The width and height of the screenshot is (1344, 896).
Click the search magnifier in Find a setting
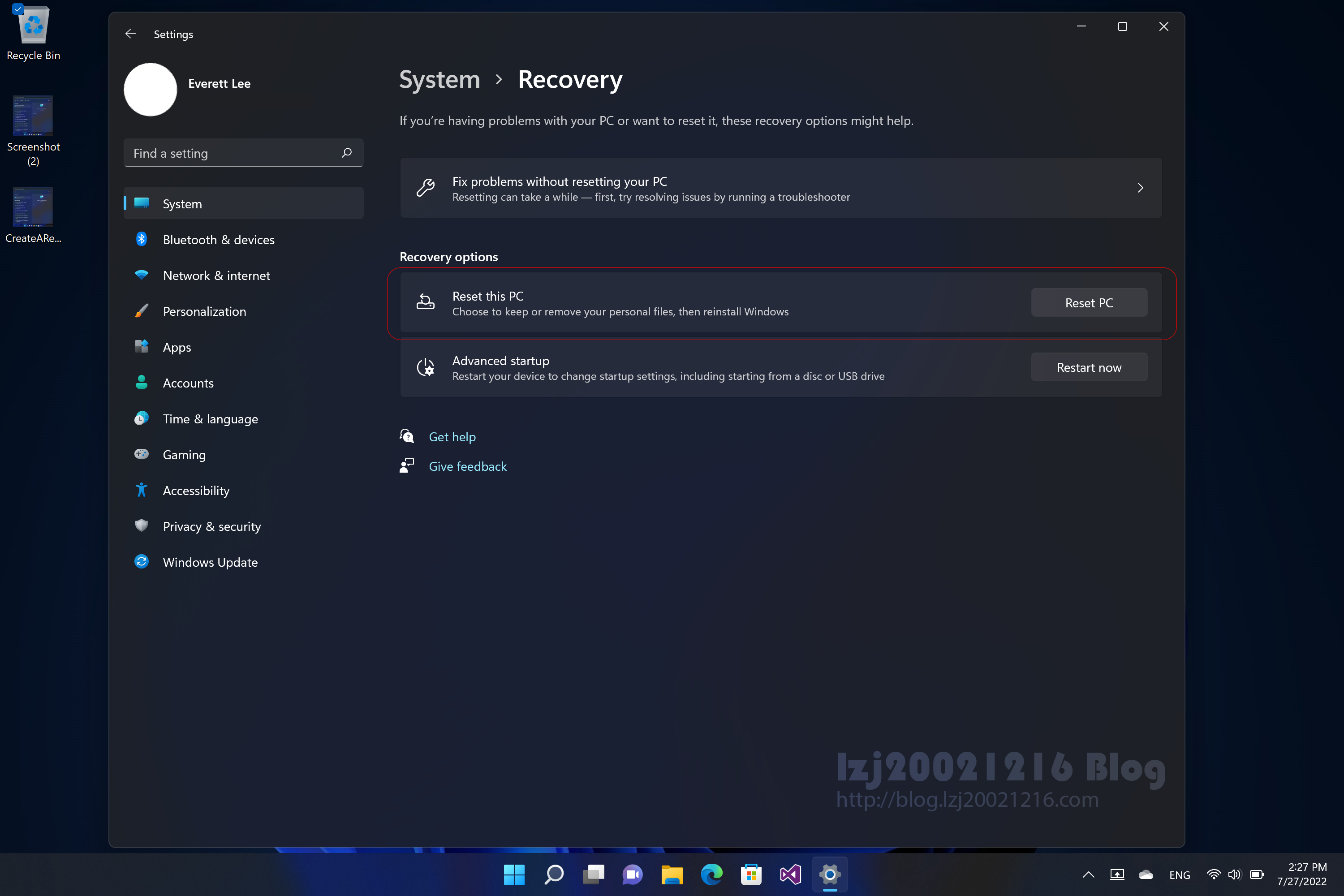click(x=346, y=153)
